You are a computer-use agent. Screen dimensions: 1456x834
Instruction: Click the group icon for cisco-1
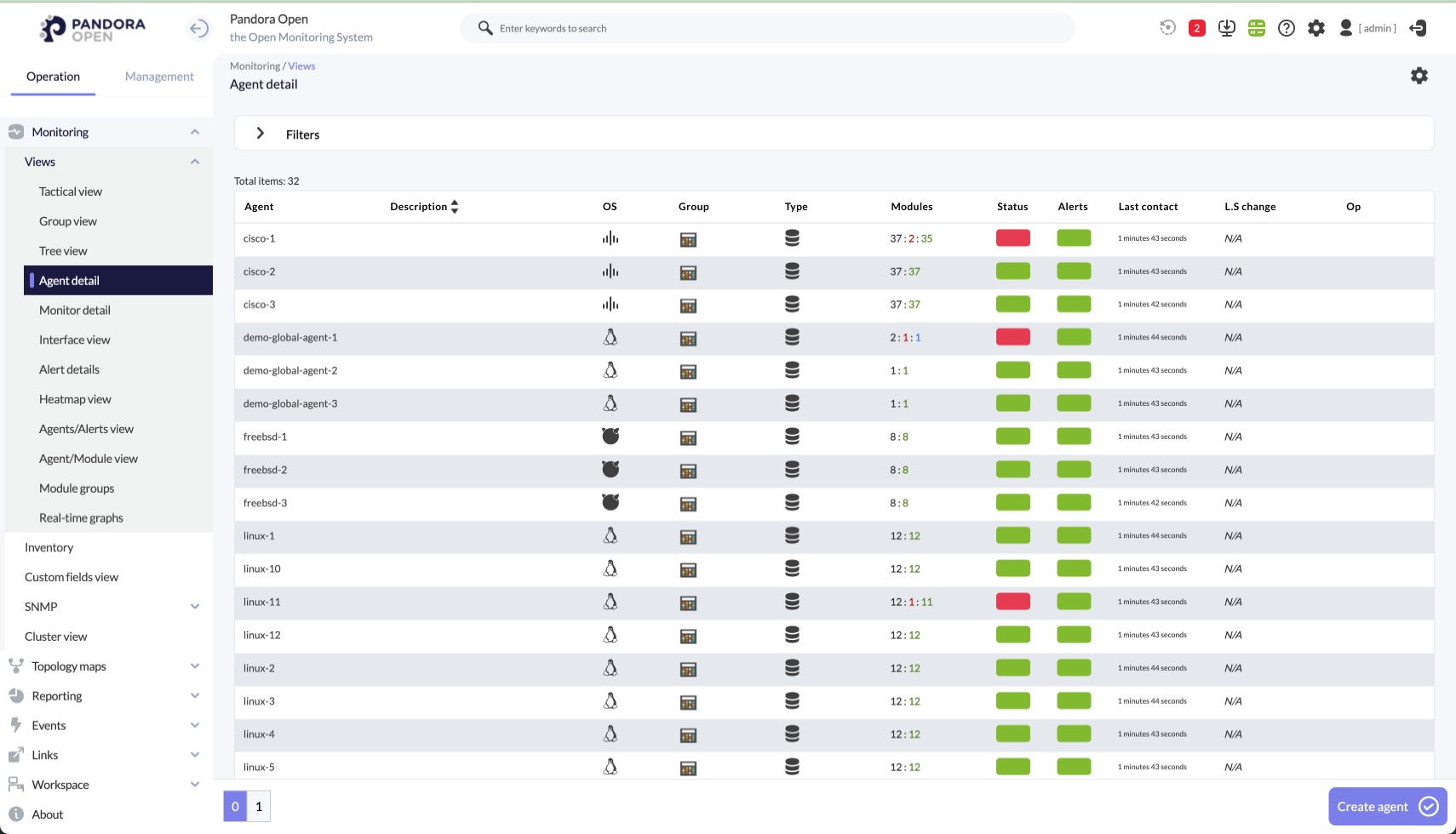tap(688, 239)
